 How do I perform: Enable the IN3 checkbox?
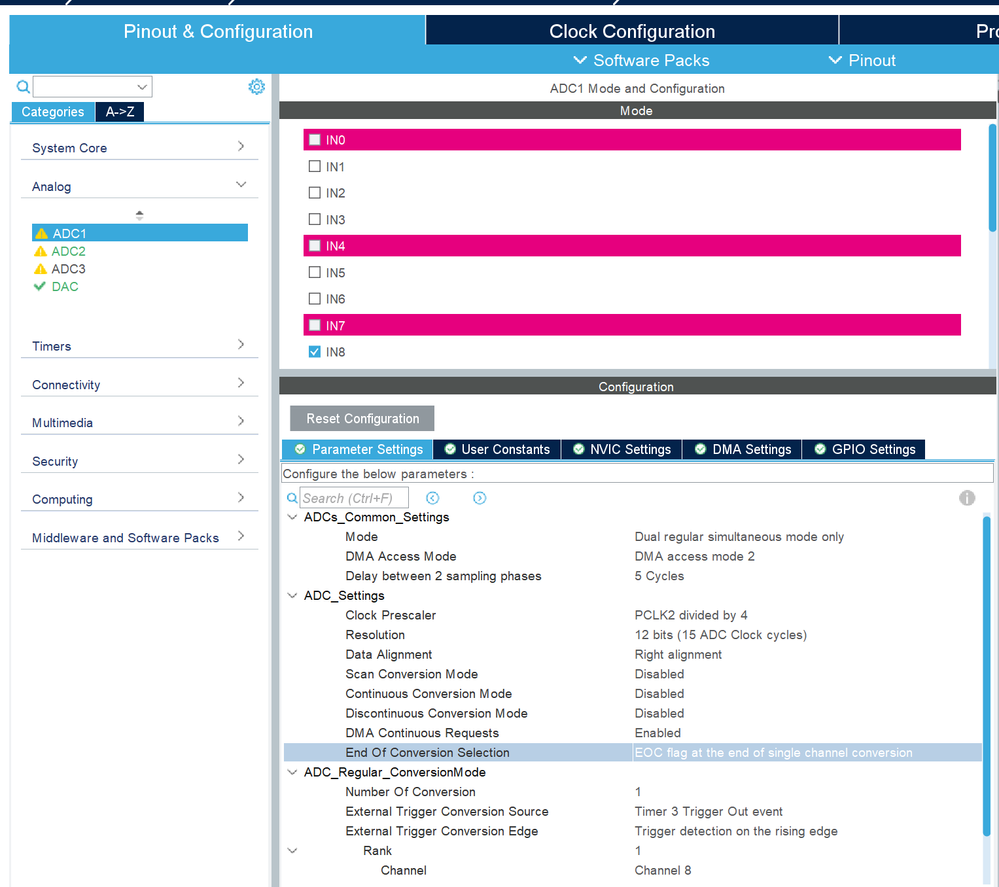(314, 219)
